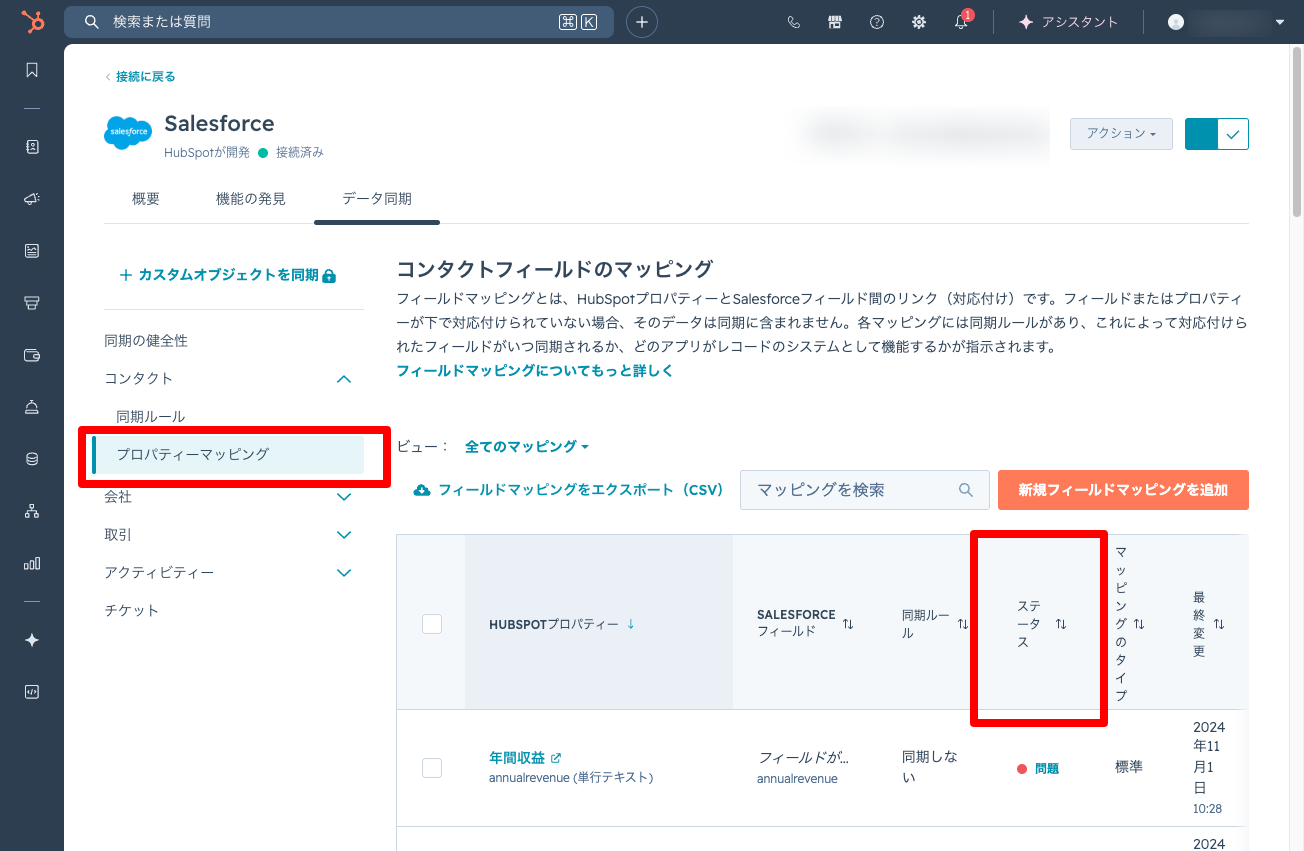
Task: Select the データ同期 tab
Action: (x=377, y=199)
